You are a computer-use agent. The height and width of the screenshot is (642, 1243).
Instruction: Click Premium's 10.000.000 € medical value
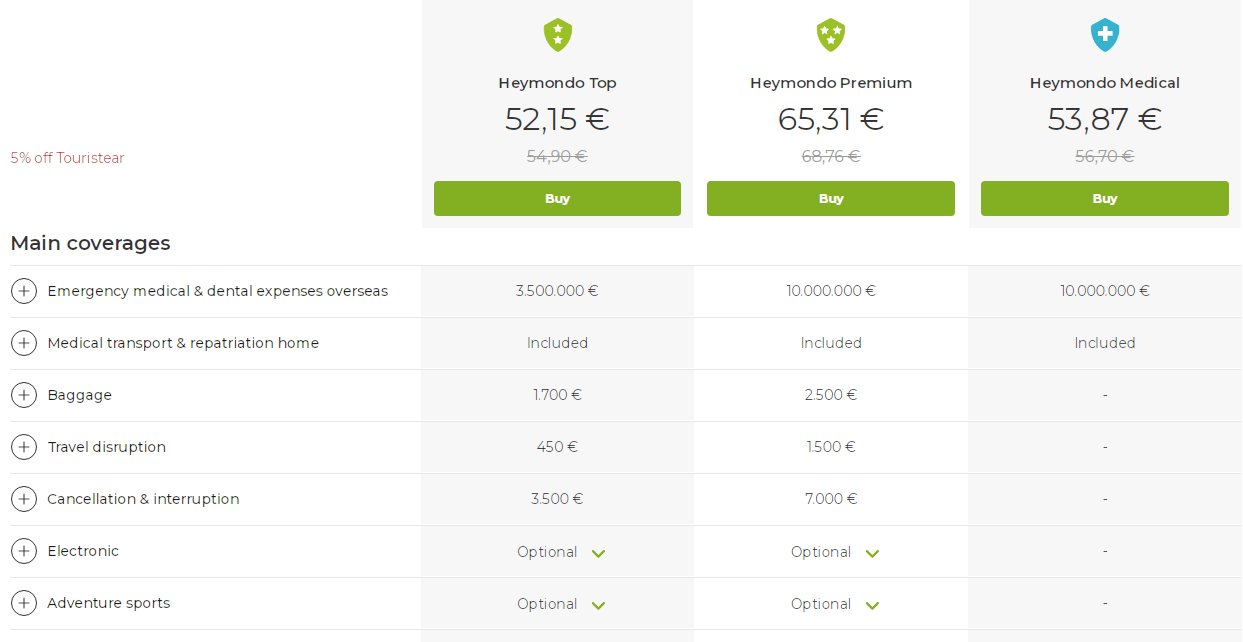[831, 291]
